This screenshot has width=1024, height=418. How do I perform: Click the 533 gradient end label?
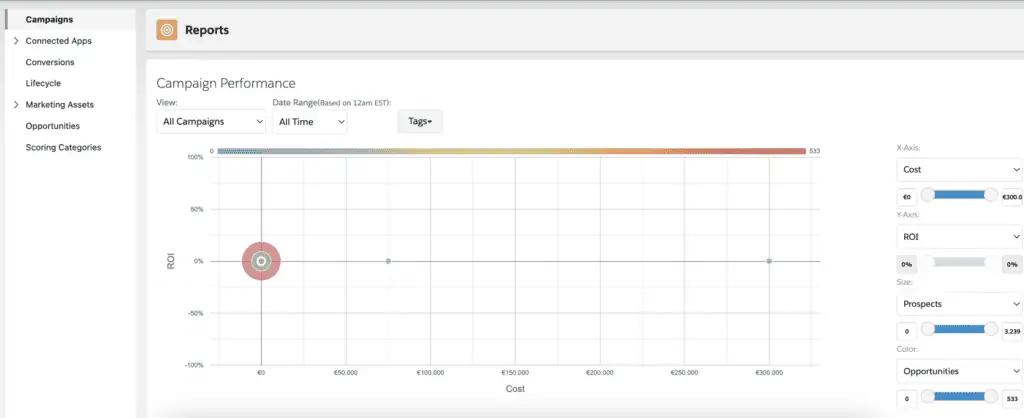[x=814, y=151]
